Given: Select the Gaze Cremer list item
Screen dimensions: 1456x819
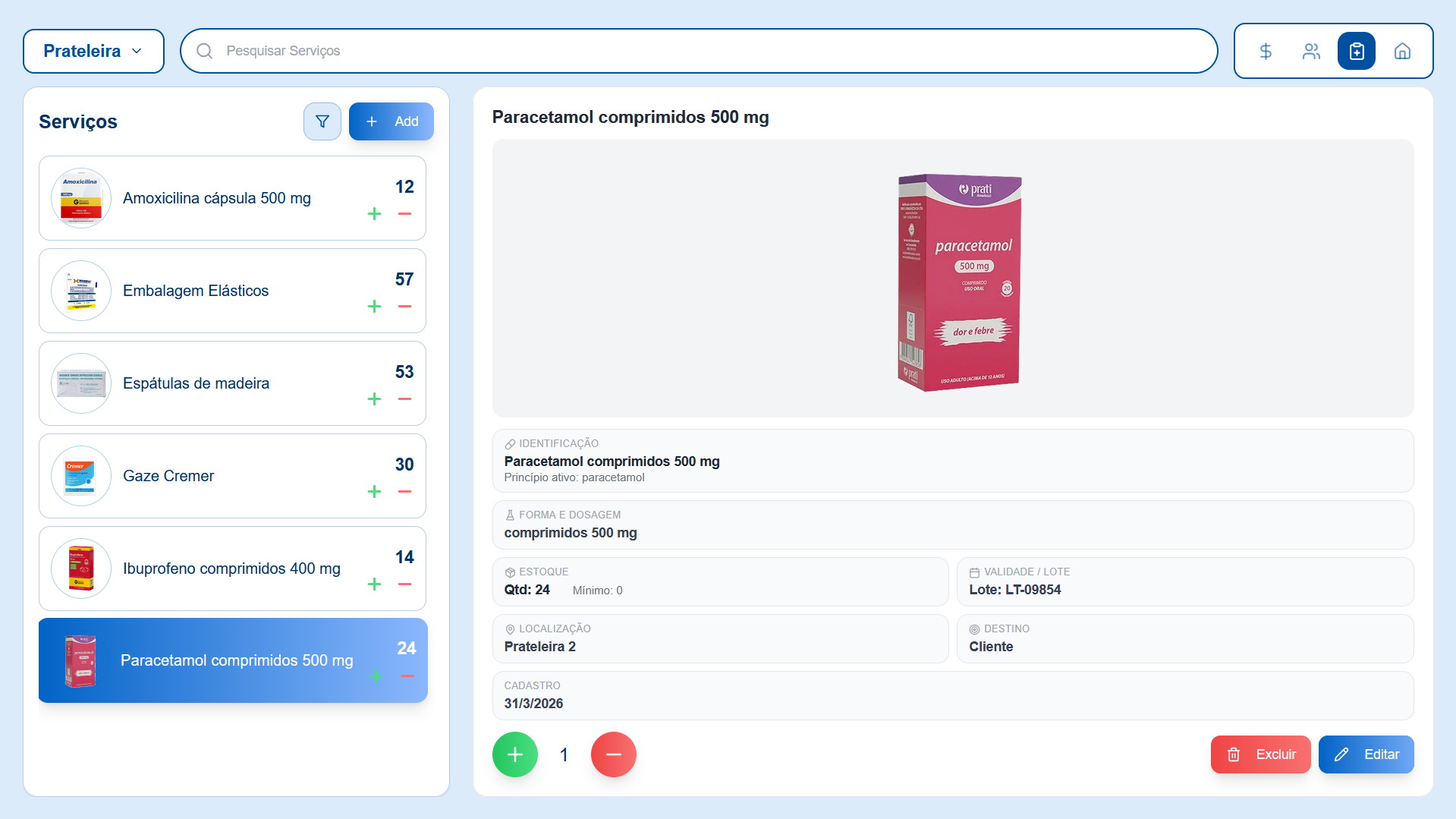Looking at the screenshot, I should (168, 476).
